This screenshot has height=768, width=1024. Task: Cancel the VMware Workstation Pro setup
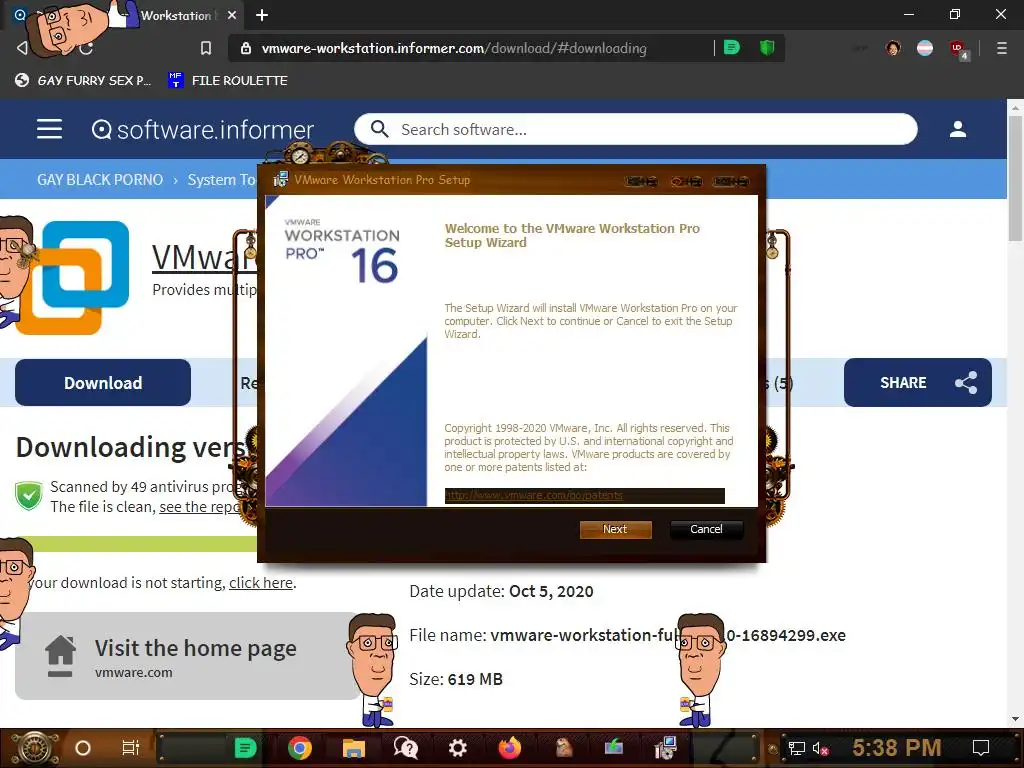pos(706,529)
